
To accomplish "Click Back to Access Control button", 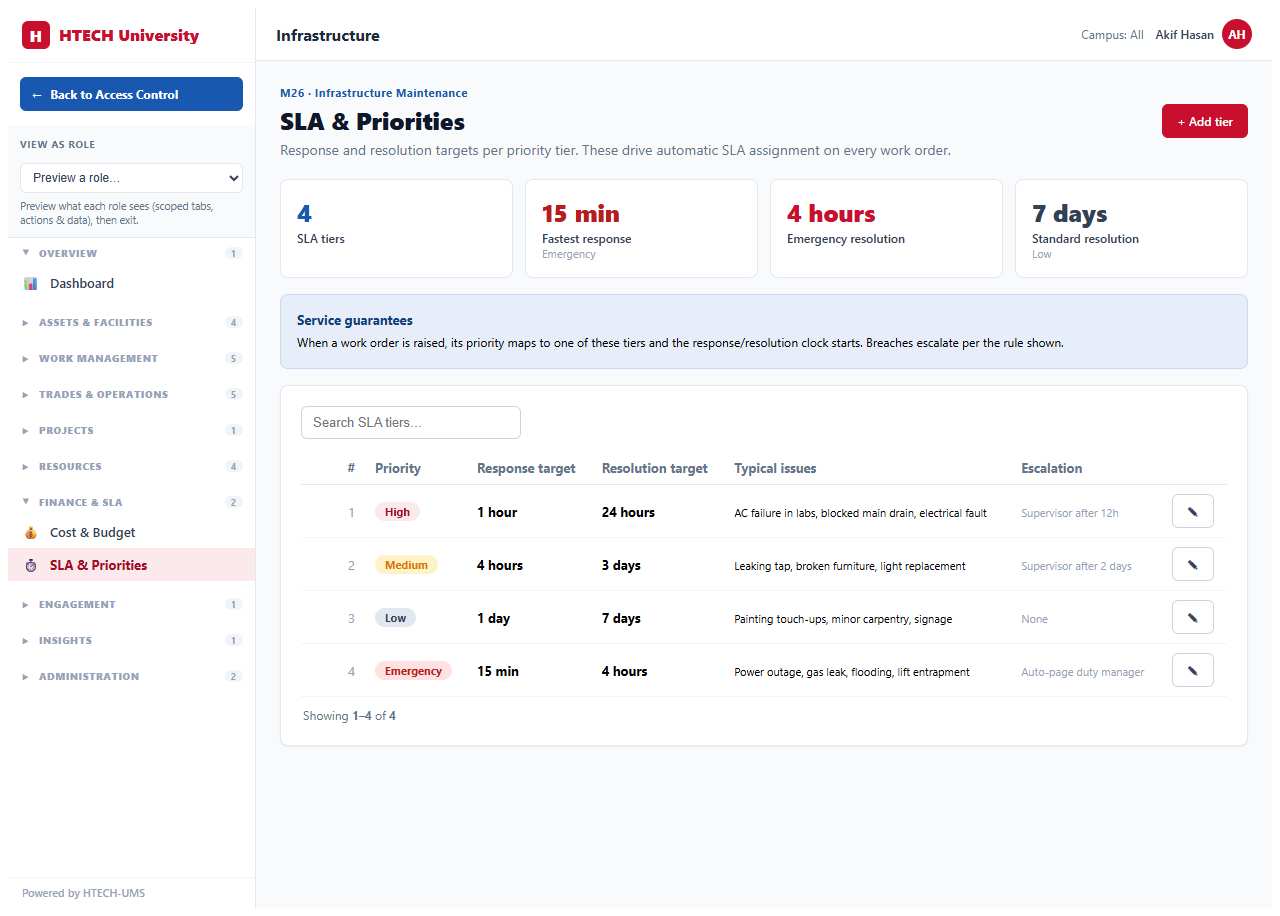I will click(x=131, y=94).
